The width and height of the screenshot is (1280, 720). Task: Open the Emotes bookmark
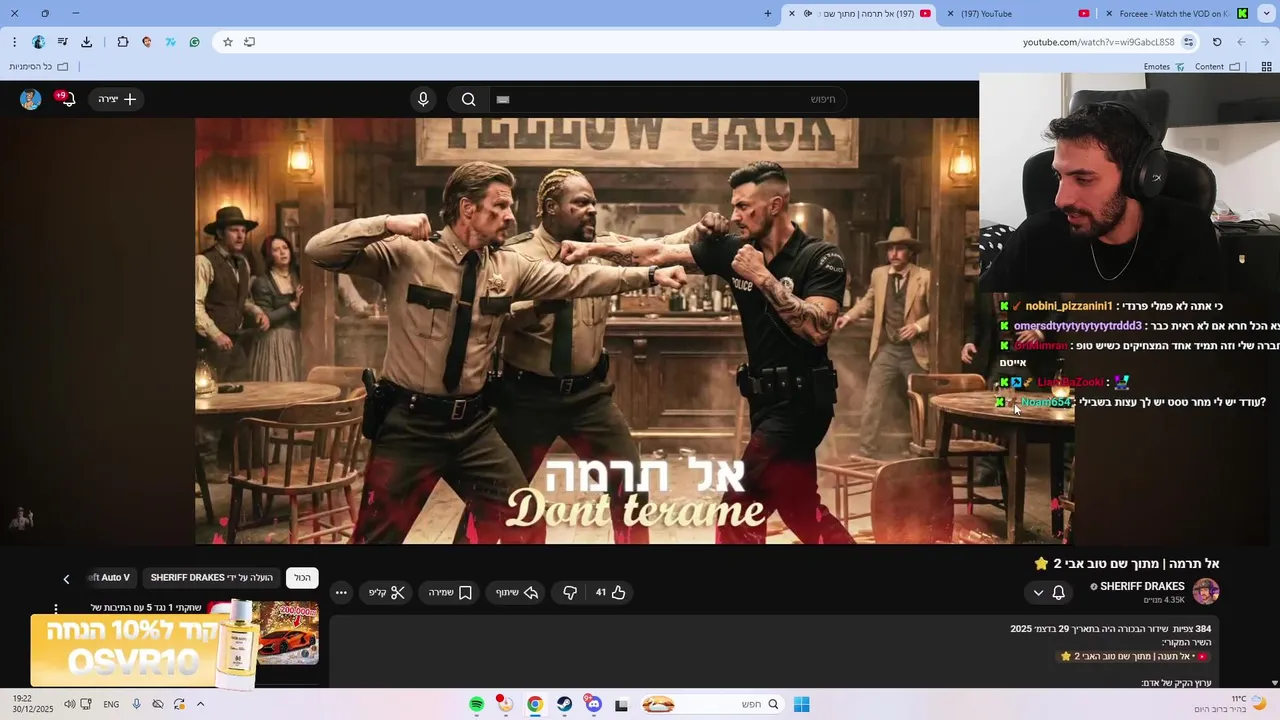coord(1164,67)
